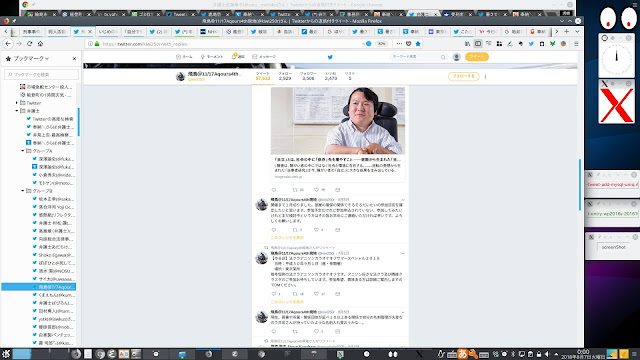Click the Firefox account globe icon in toolbar
Screen dimensions: 640x360
563,44
